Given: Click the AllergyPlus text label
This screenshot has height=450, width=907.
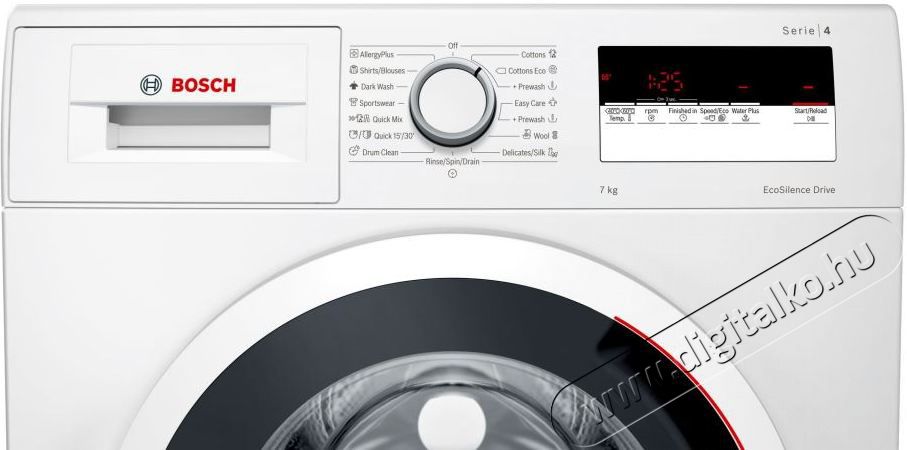Looking at the screenshot, I should pos(377,54).
